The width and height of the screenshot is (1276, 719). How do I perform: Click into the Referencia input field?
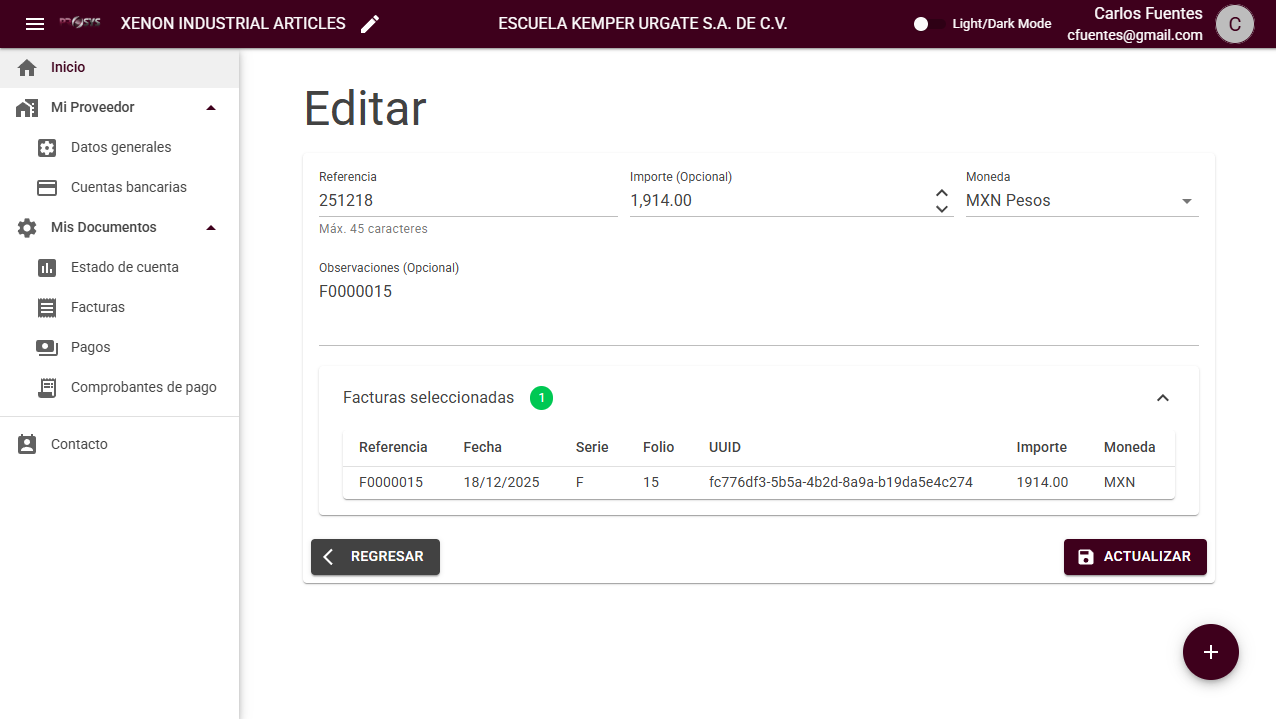point(467,201)
